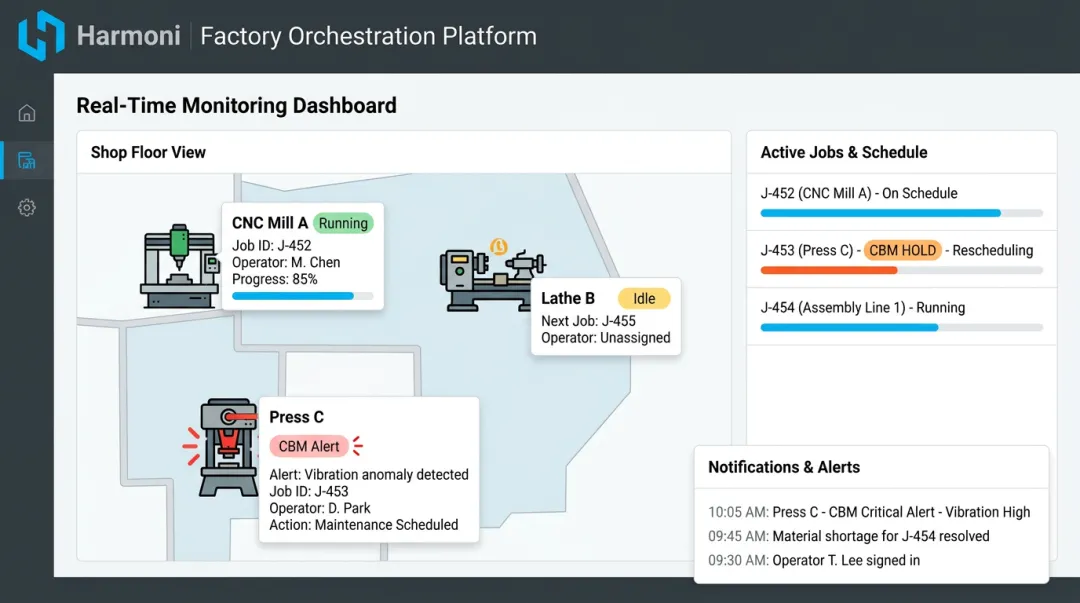Image resolution: width=1080 pixels, height=603 pixels.
Task: Click the orange clock badge on lathe
Action: pos(499,247)
